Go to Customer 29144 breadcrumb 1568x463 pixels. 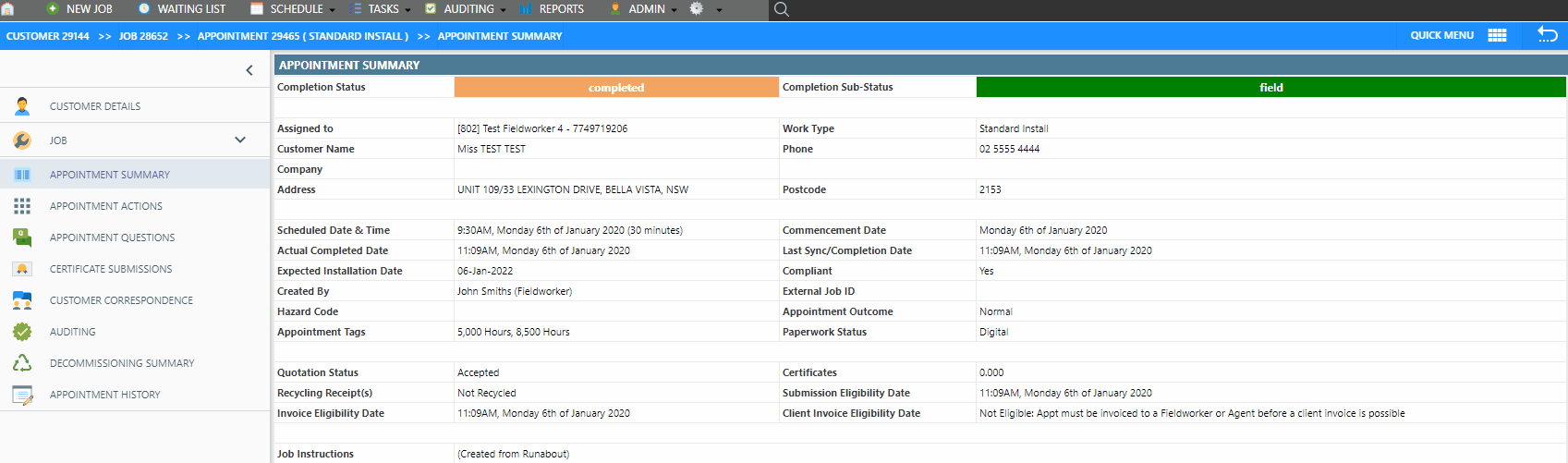click(48, 36)
